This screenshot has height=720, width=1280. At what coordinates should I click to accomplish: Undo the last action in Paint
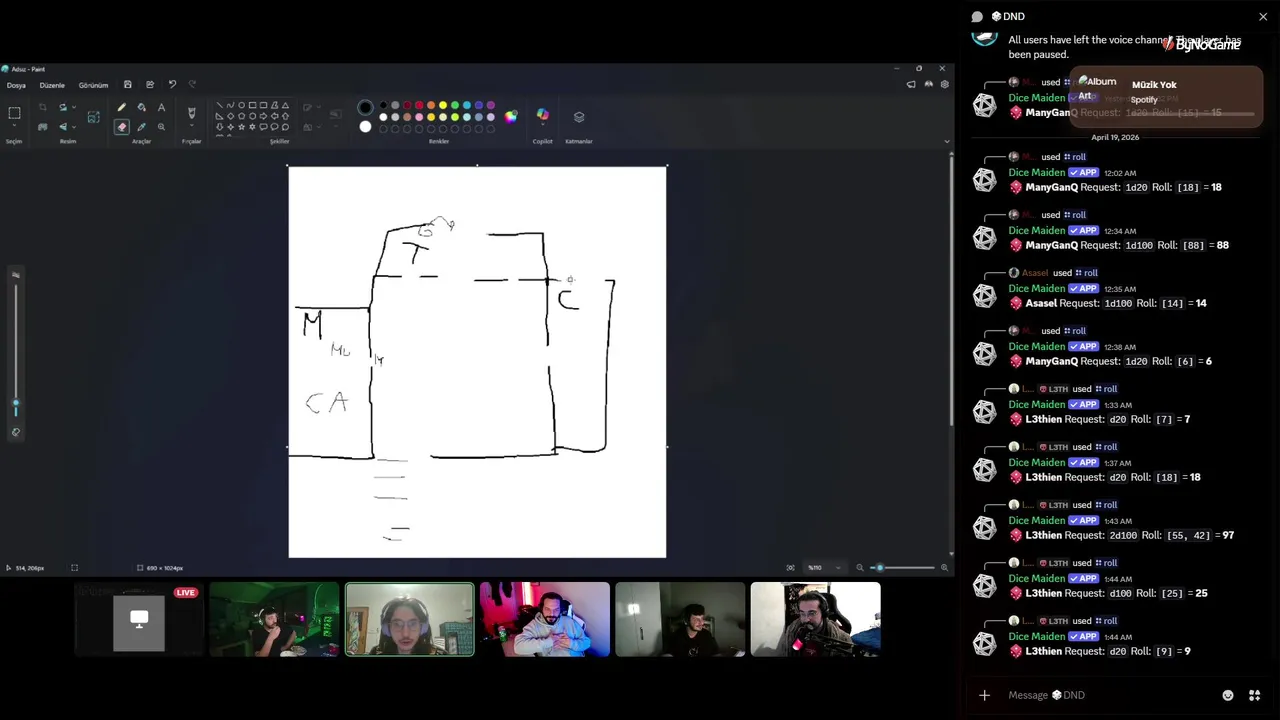pyautogui.click(x=172, y=84)
